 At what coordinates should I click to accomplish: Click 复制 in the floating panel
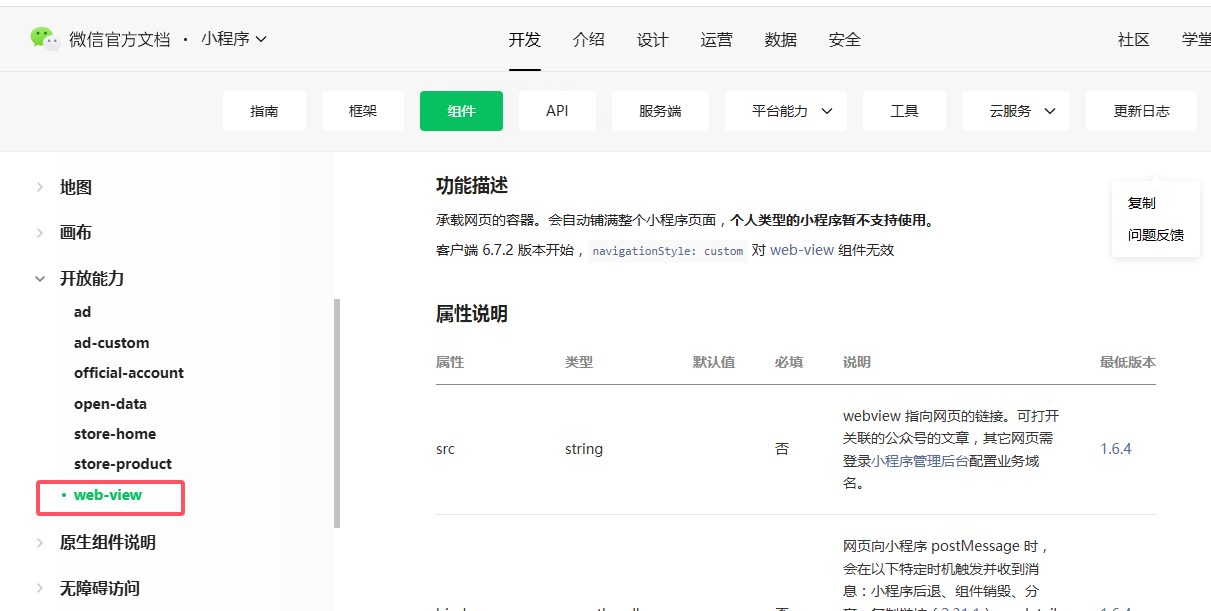[x=1142, y=203]
